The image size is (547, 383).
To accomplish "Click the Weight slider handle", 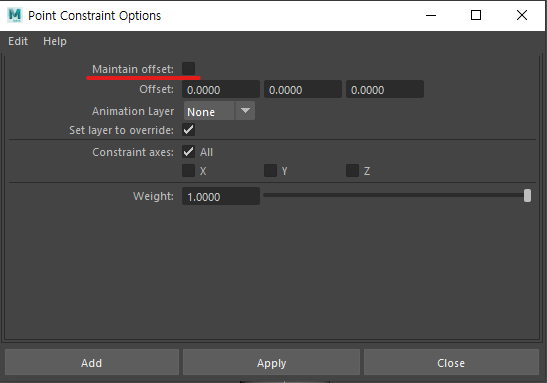I will pyautogui.click(x=527, y=196).
